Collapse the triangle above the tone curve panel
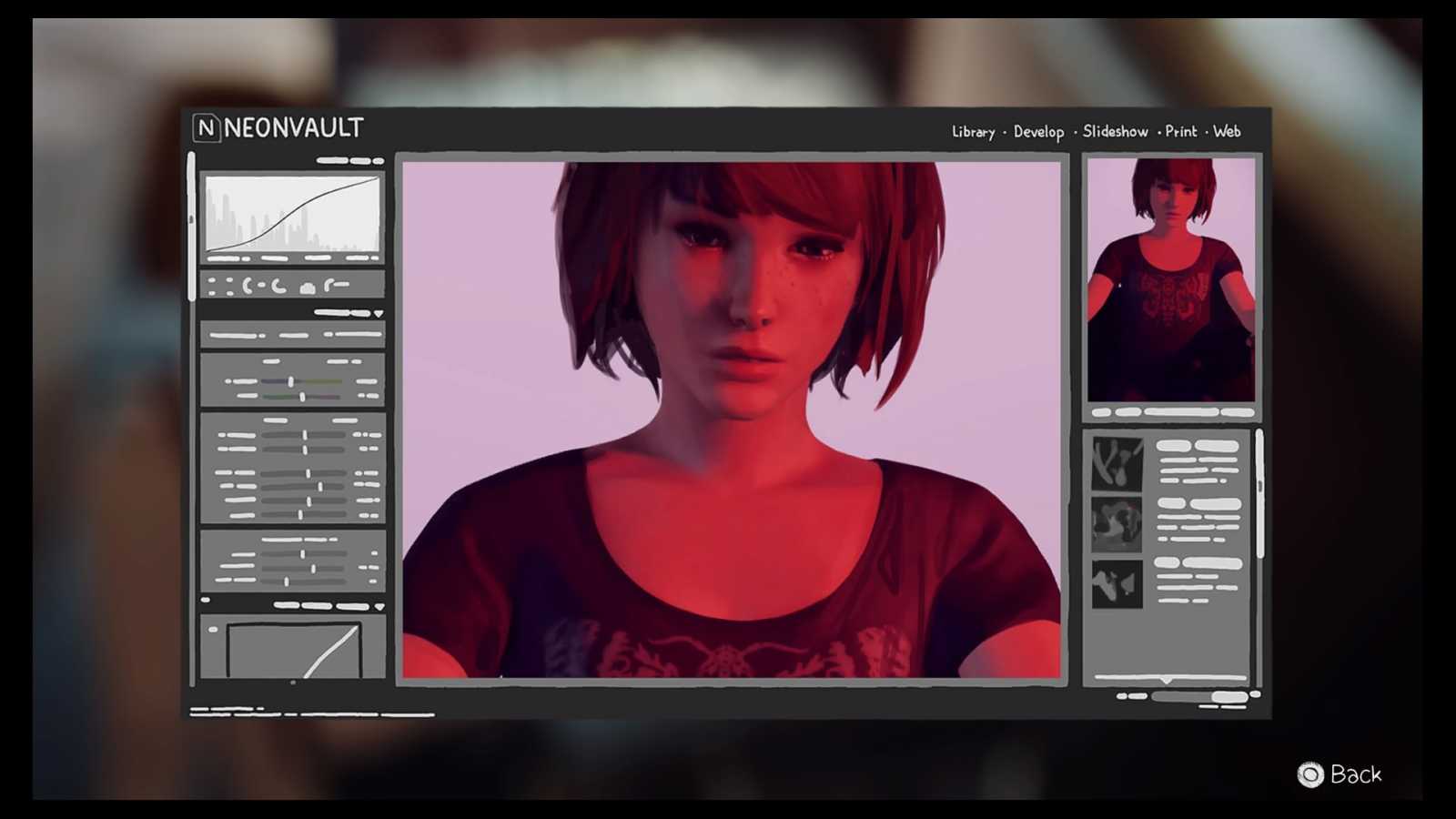Viewport: 1456px width, 819px height. pos(379,606)
